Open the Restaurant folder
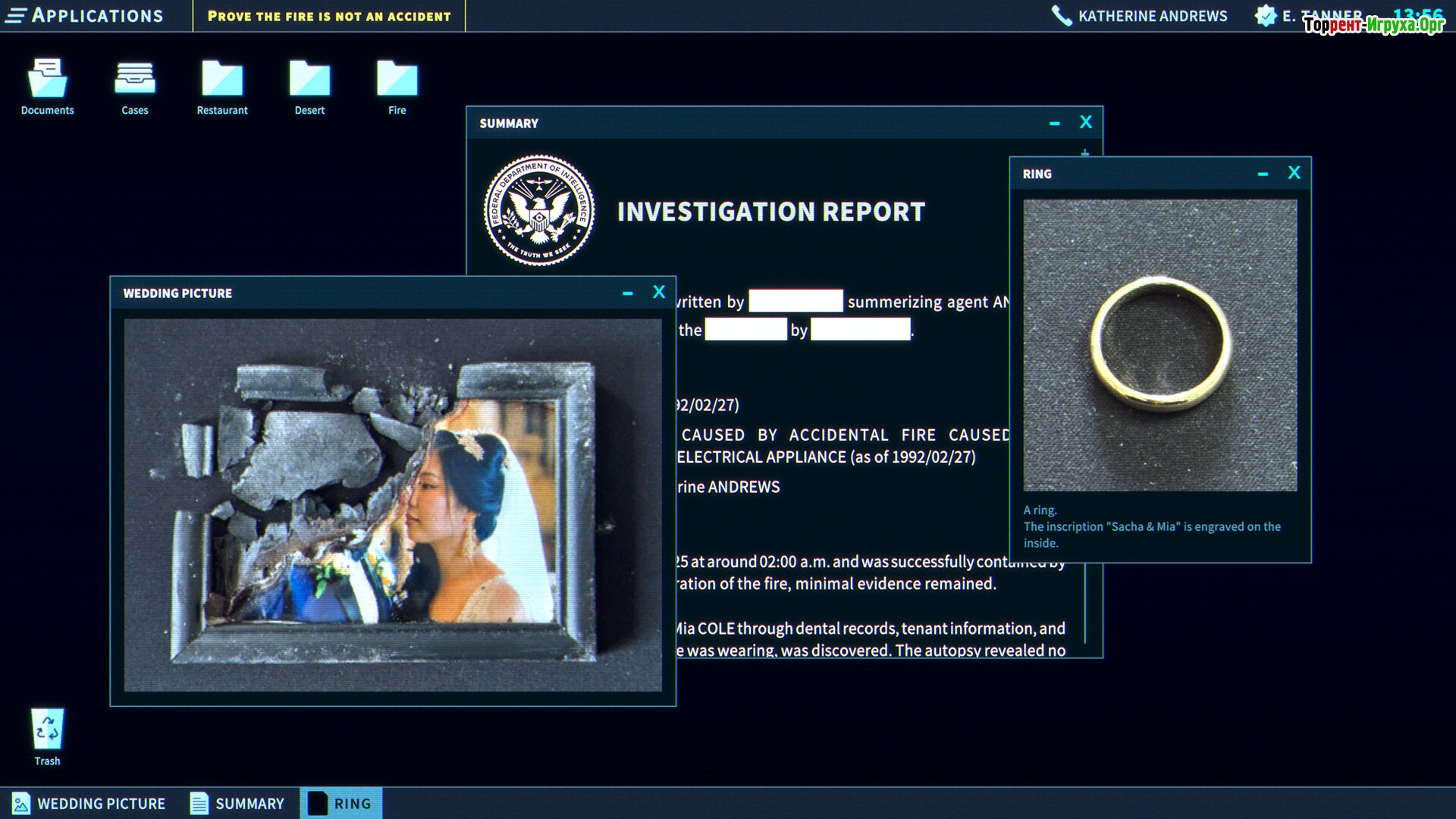The image size is (1456, 819). pos(222,80)
